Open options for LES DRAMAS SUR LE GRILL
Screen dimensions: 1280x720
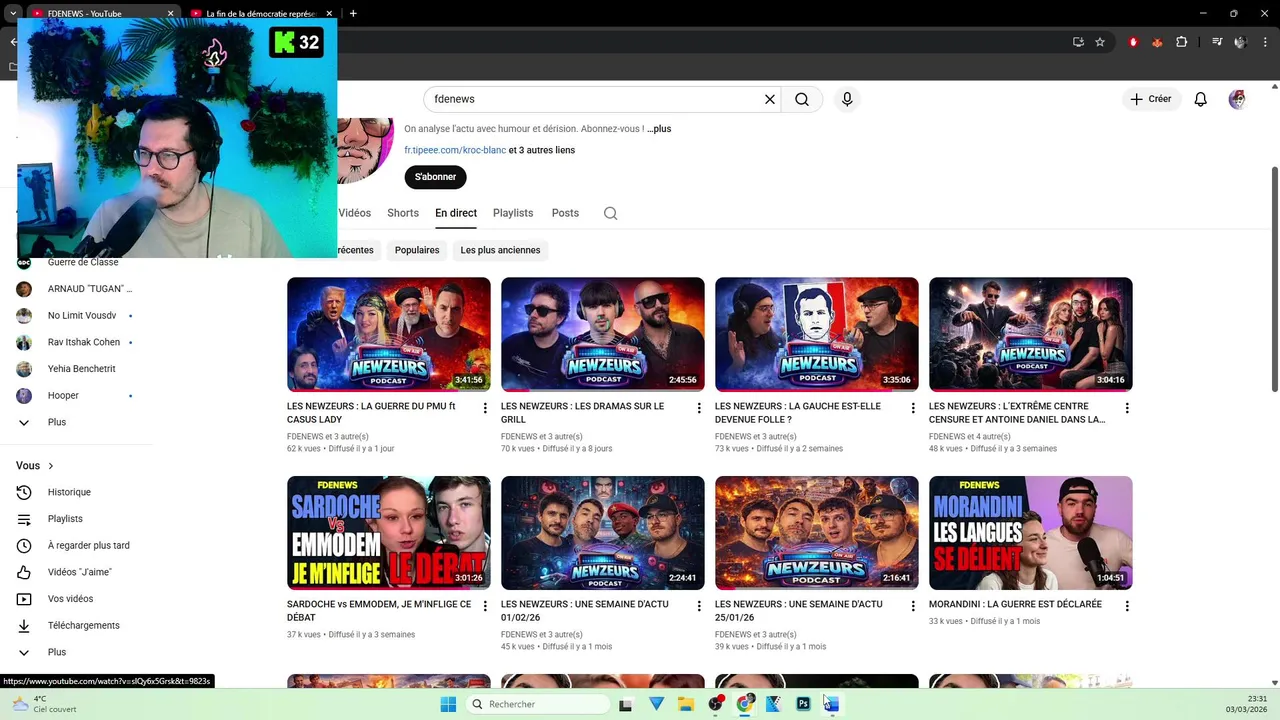[699, 408]
